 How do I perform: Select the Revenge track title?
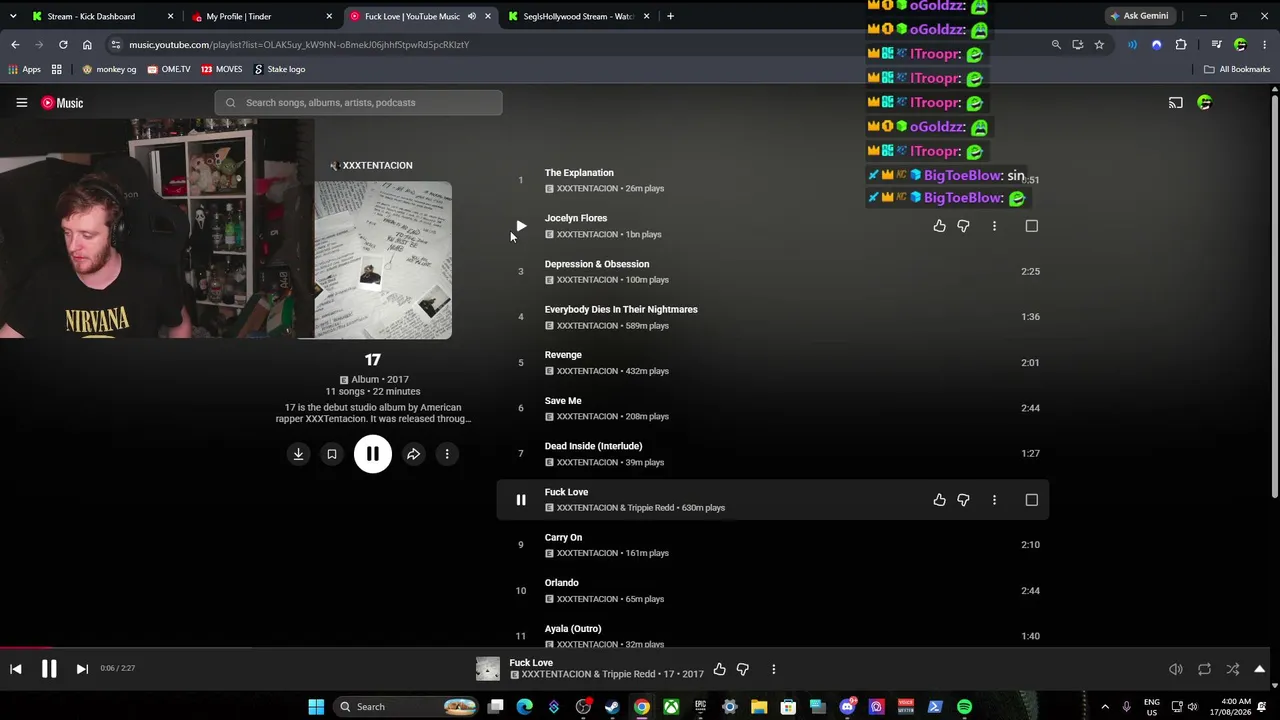563,355
